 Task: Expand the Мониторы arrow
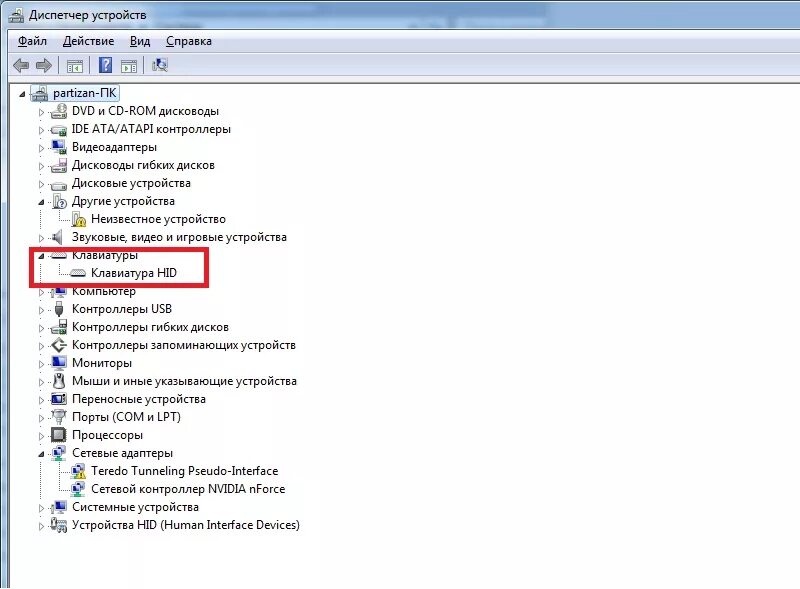pos(41,364)
